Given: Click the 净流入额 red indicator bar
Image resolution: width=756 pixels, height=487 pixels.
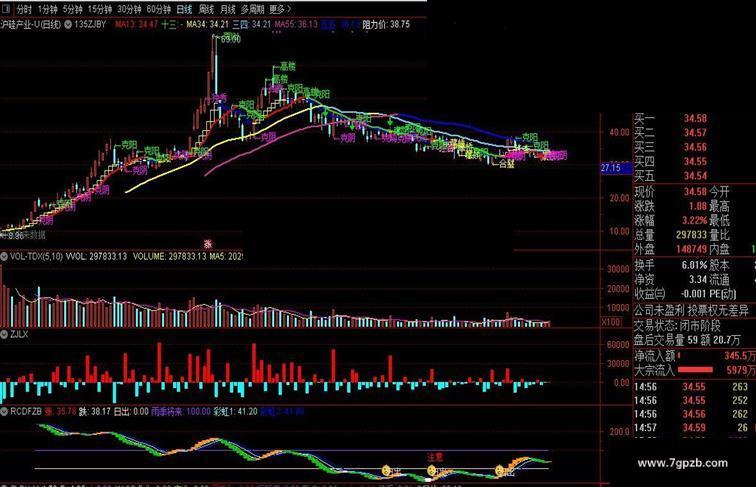Looking at the screenshot, I should (679, 356).
